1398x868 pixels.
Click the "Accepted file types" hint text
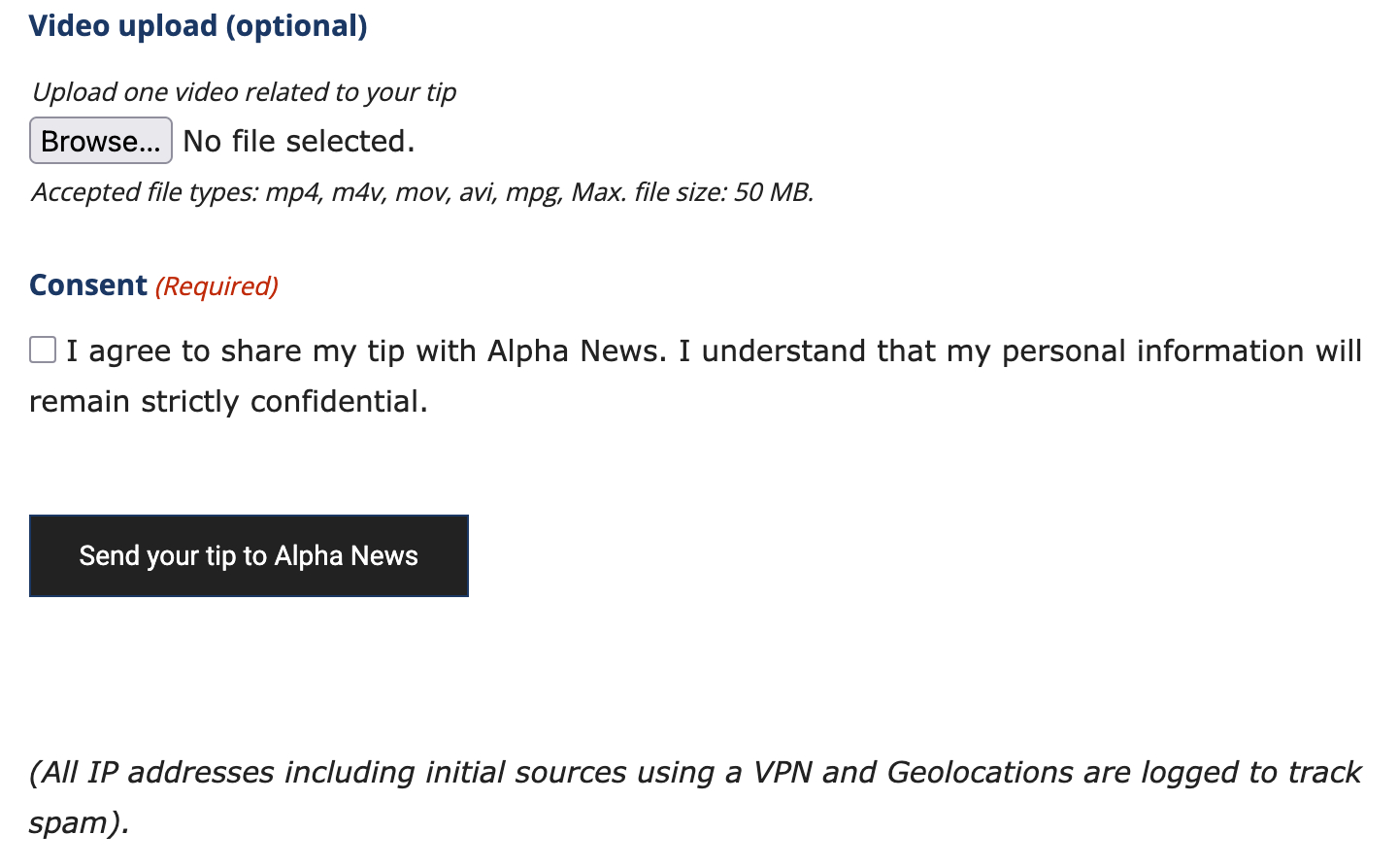148,192
